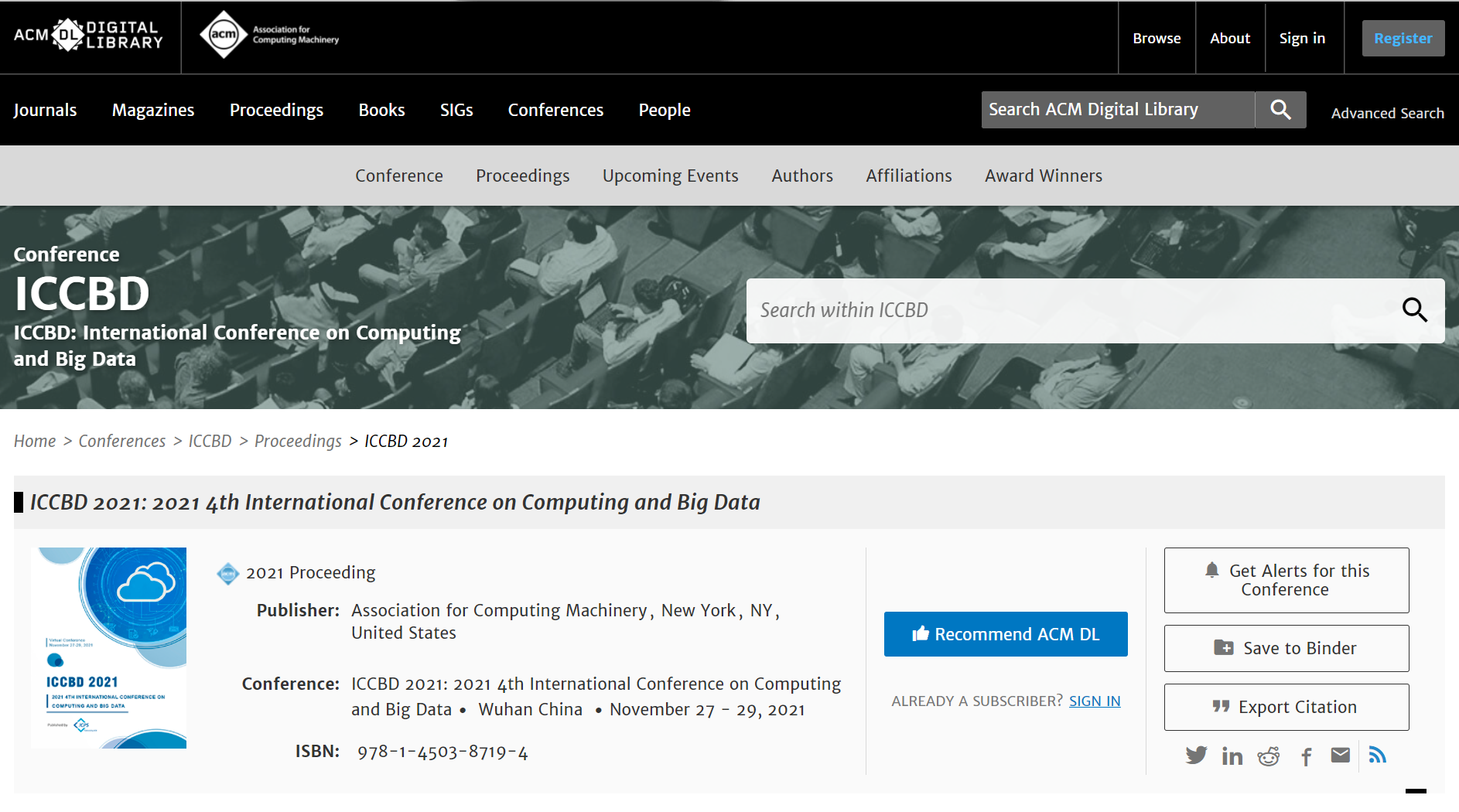
Task: Focus the Search ACM Digital Library field
Action: pyautogui.click(x=1118, y=110)
